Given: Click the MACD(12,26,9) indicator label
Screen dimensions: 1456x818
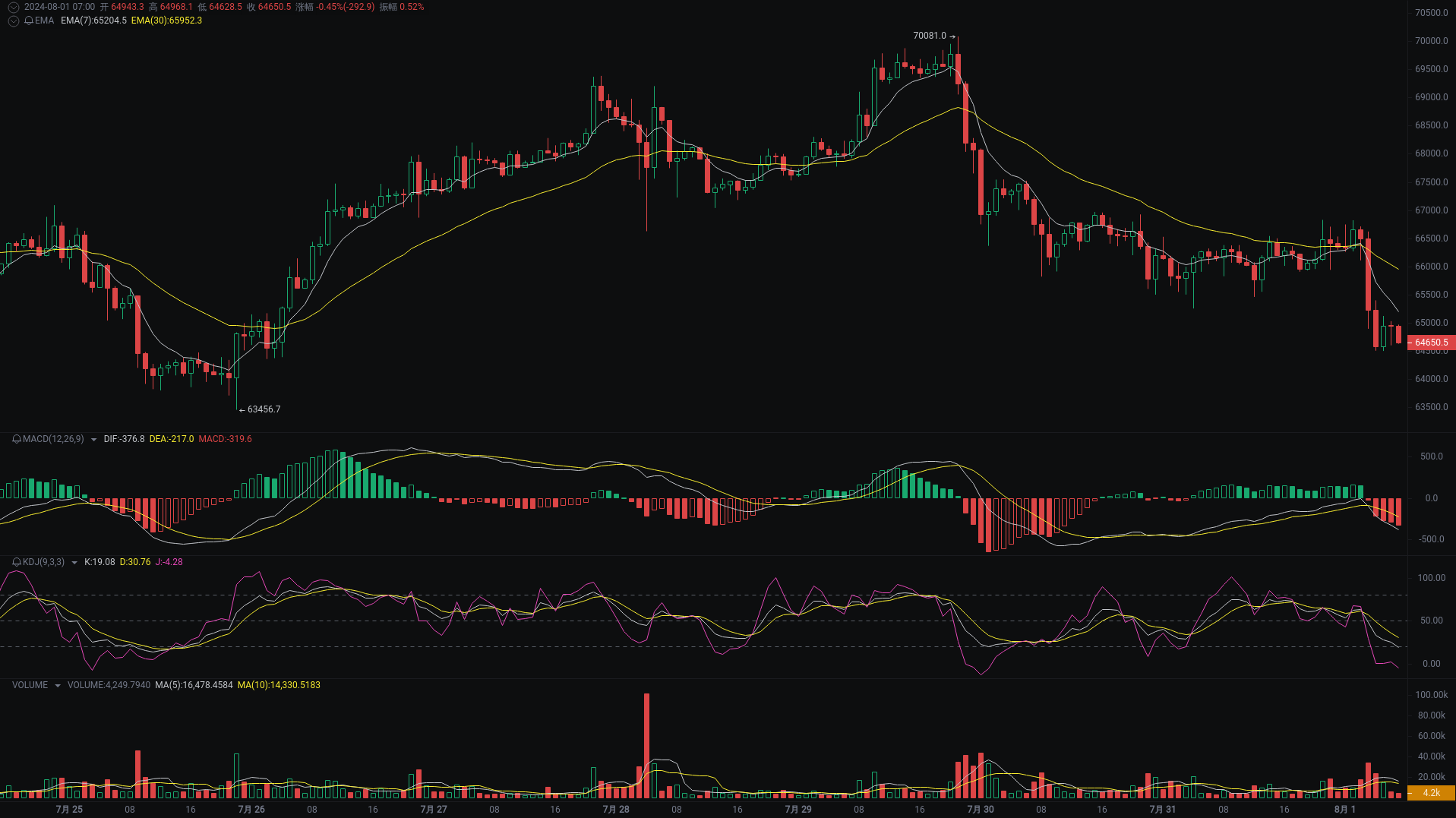Looking at the screenshot, I should click(x=53, y=439).
